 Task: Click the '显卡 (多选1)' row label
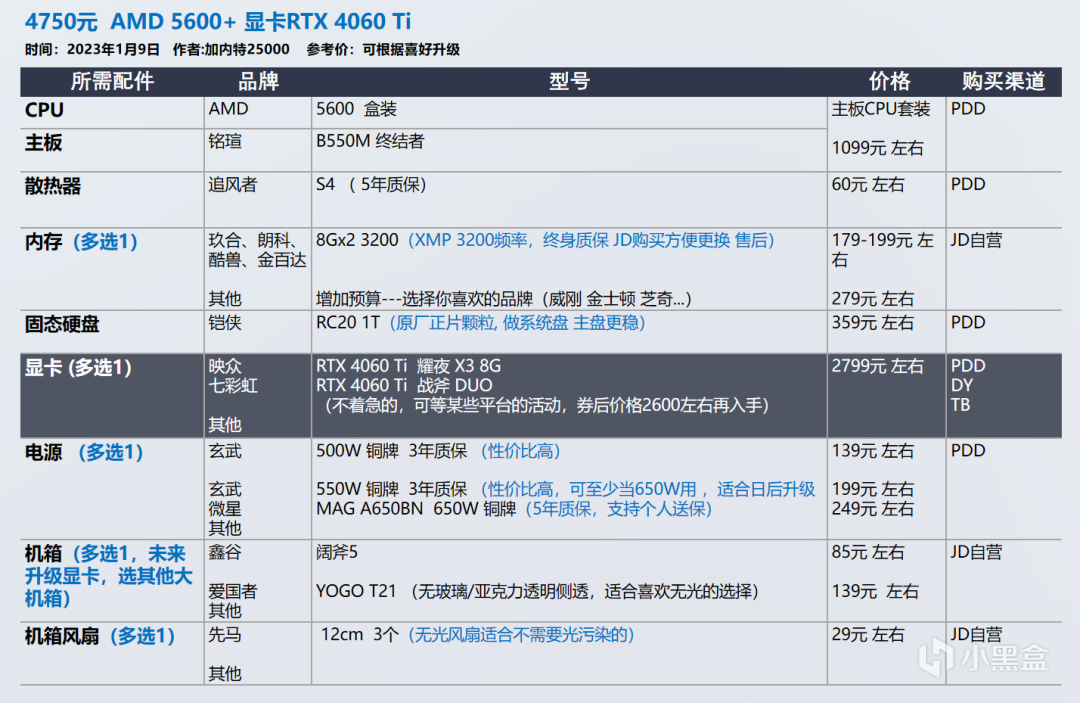point(78,368)
